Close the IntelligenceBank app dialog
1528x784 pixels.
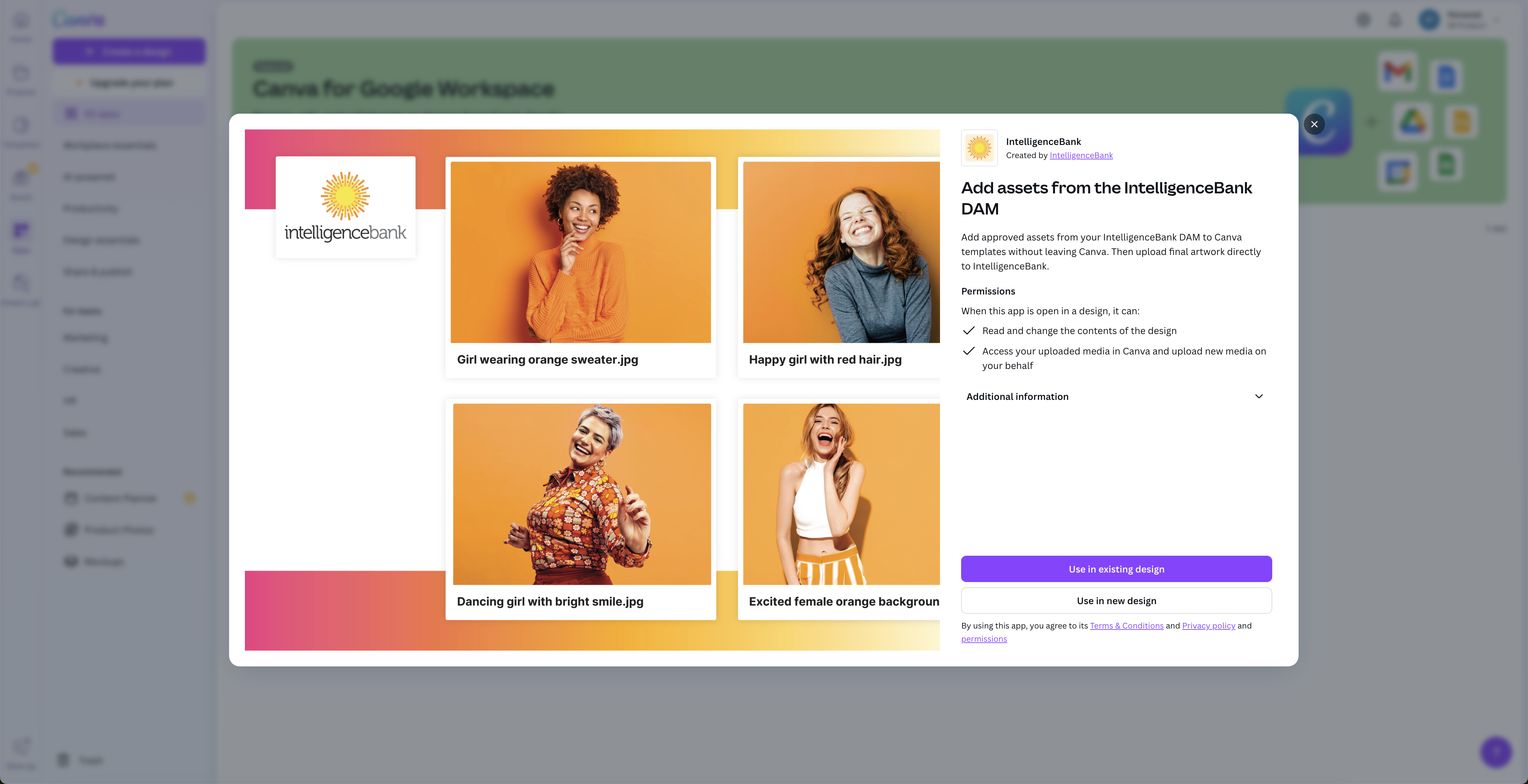pyautogui.click(x=1314, y=124)
